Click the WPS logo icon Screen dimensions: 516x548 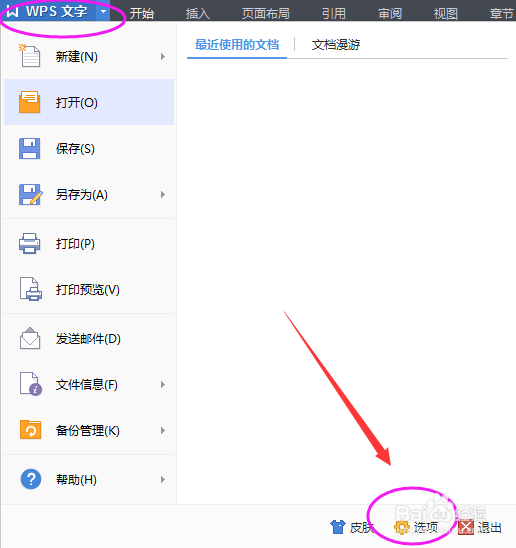click(13, 12)
